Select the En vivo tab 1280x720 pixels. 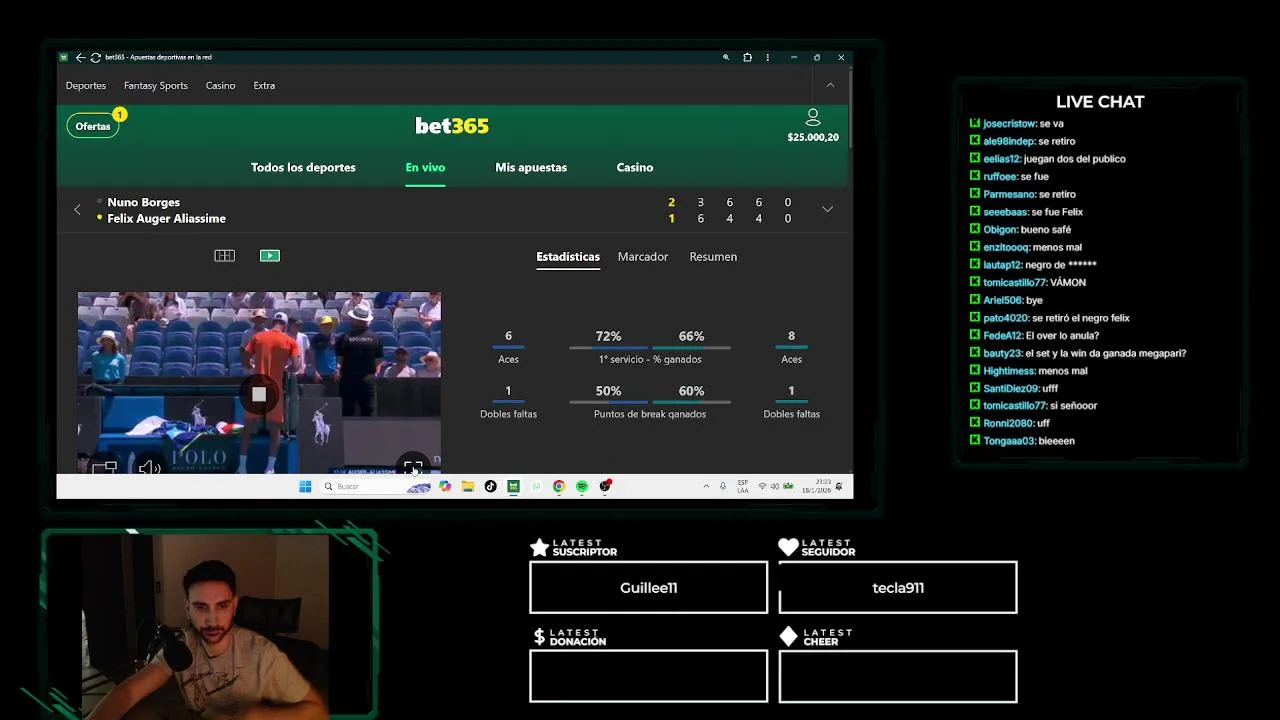[x=425, y=168]
